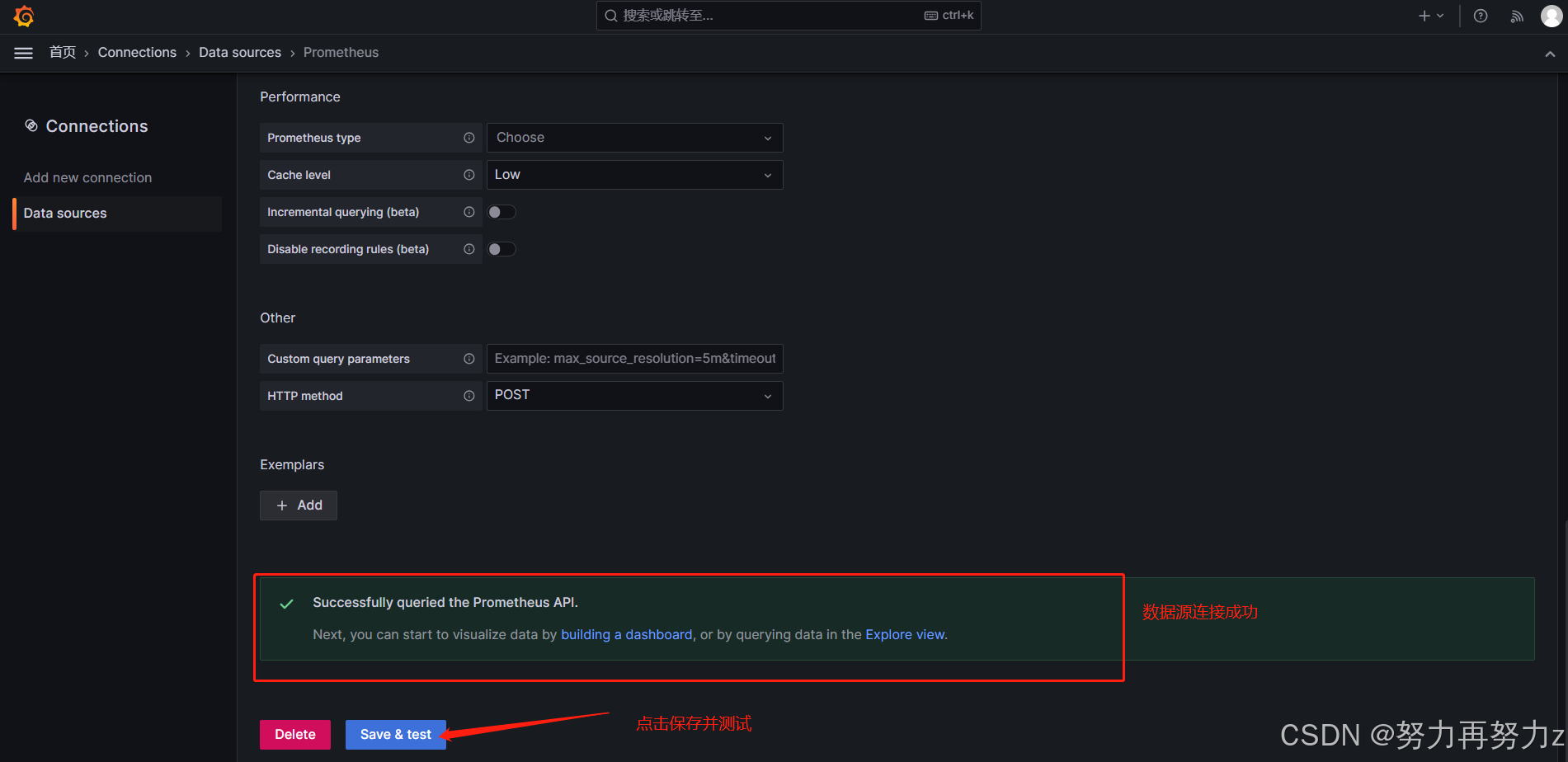
Task: Go to Data sources breadcrumb
Action: [240, 52]
